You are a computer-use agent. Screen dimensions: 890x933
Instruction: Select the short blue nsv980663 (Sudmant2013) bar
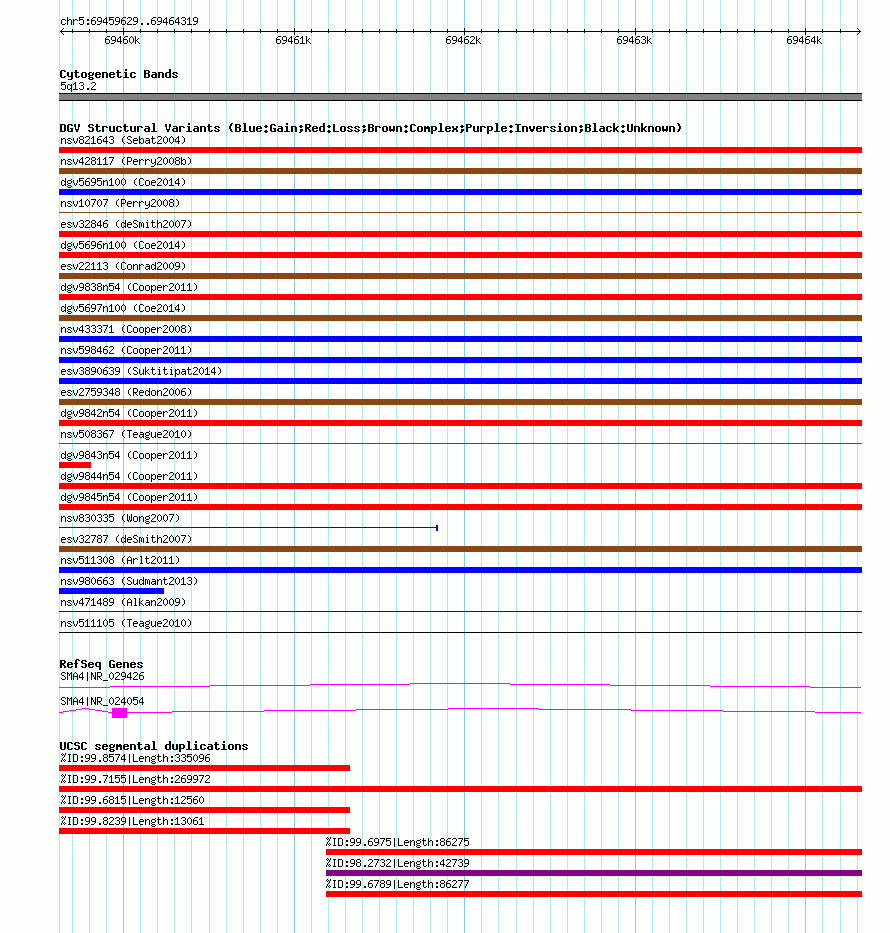pyautogui.click(x=112, y=591)
